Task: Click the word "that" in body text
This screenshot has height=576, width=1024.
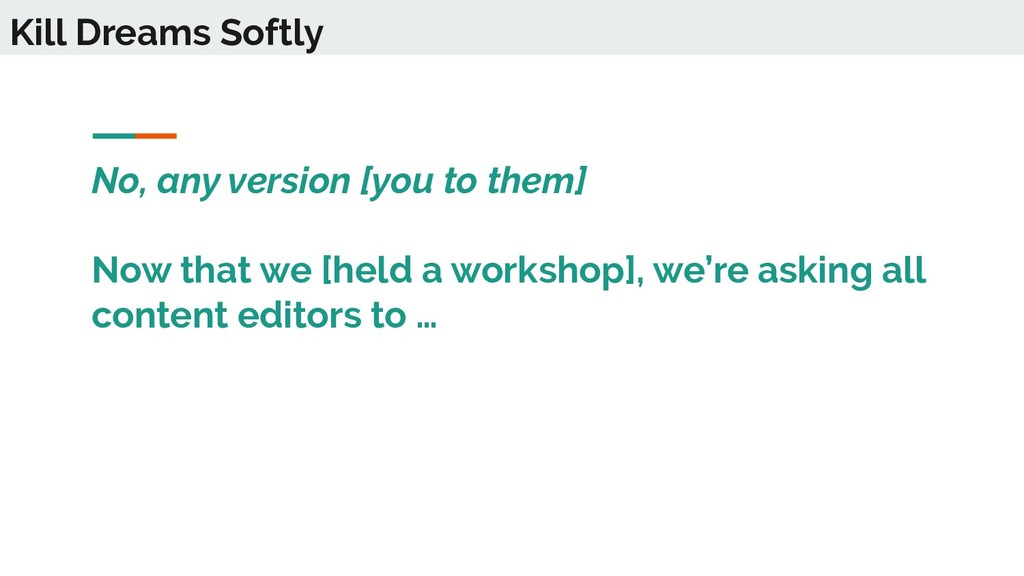Action: point(216,270)
